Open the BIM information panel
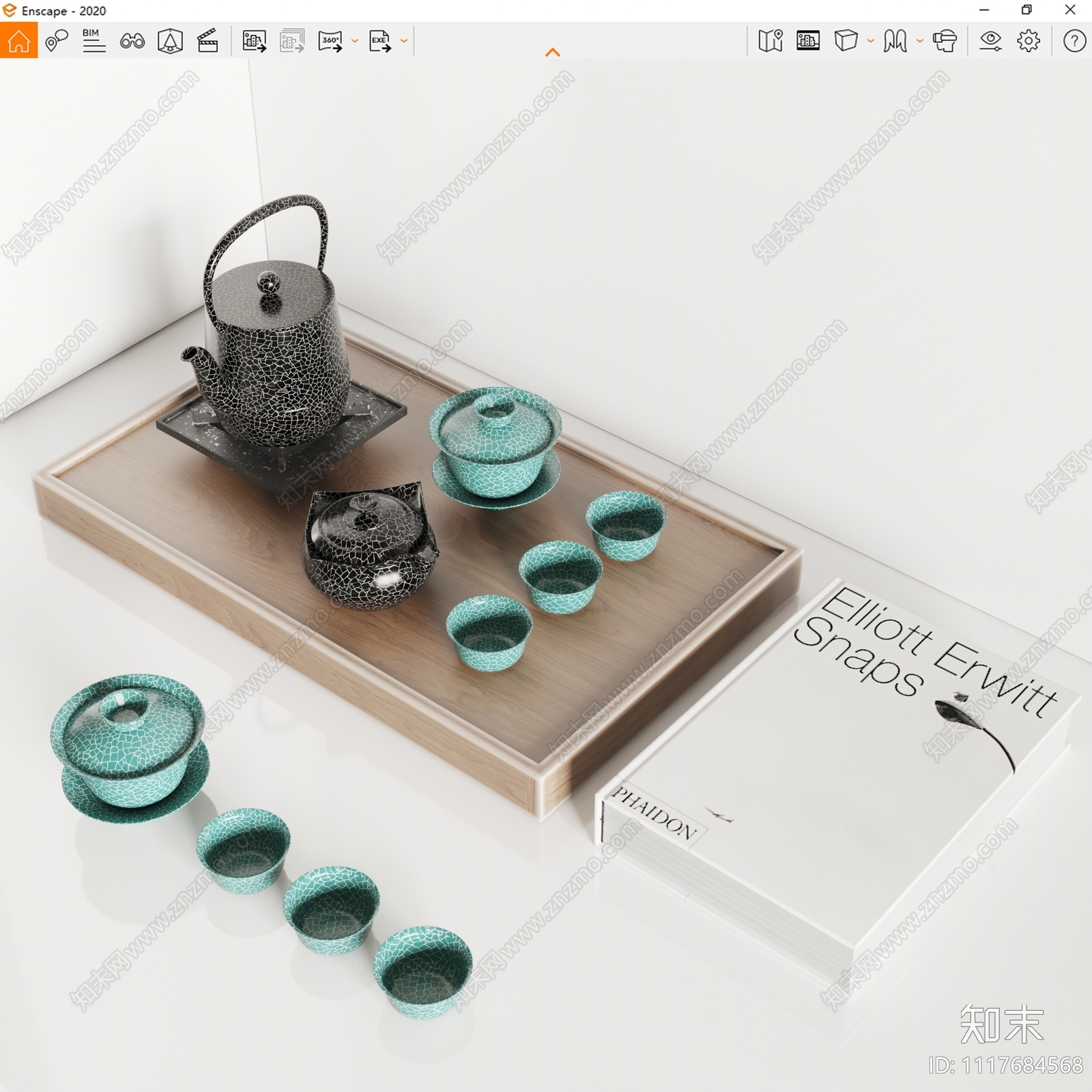This screenshot has width=1092, height=1092. 94,41
